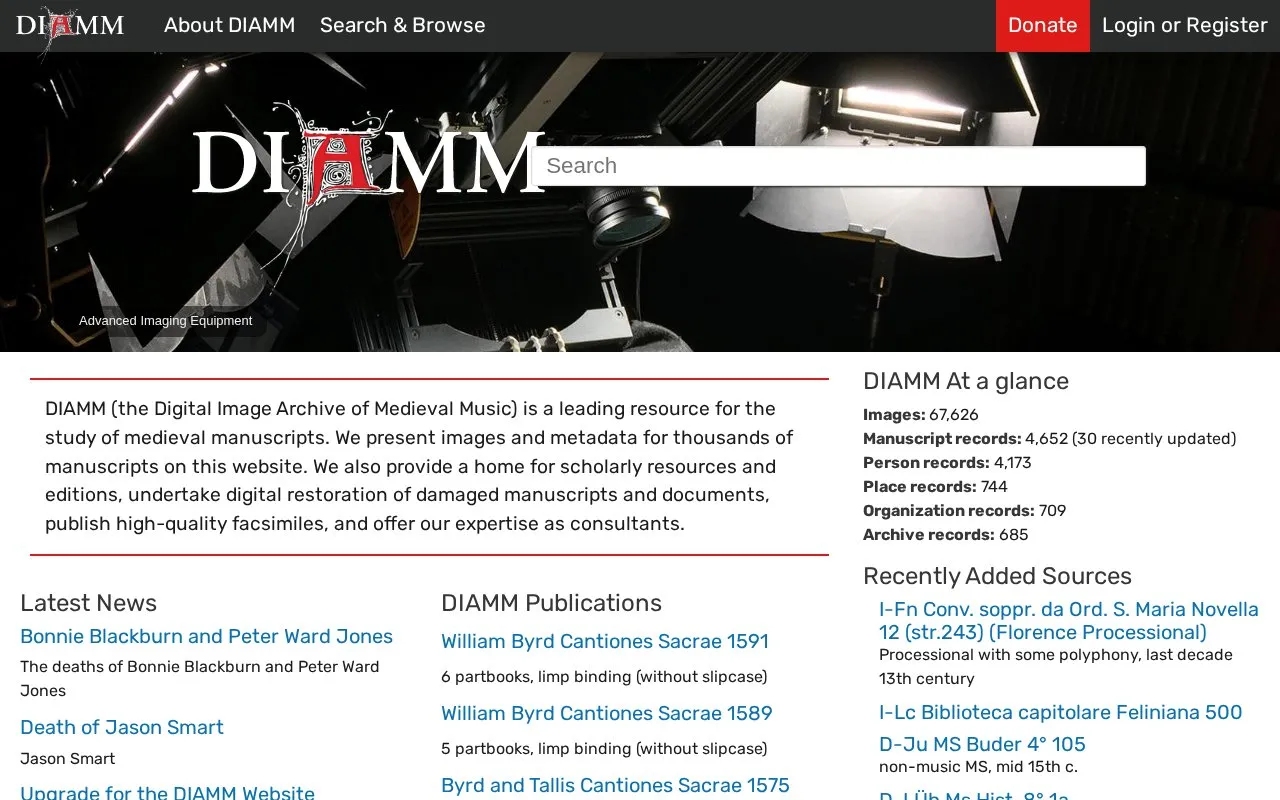1280x800 pixels.
Task: Click the 'The deaths of Bonnie Blackburn' summary
Action: [200, 679]
